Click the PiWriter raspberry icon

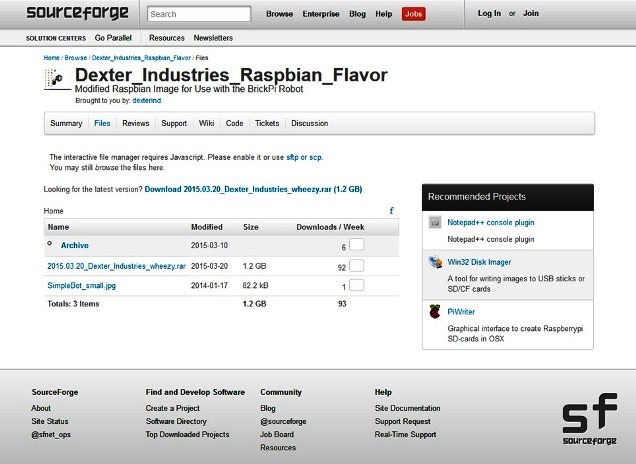435,311
